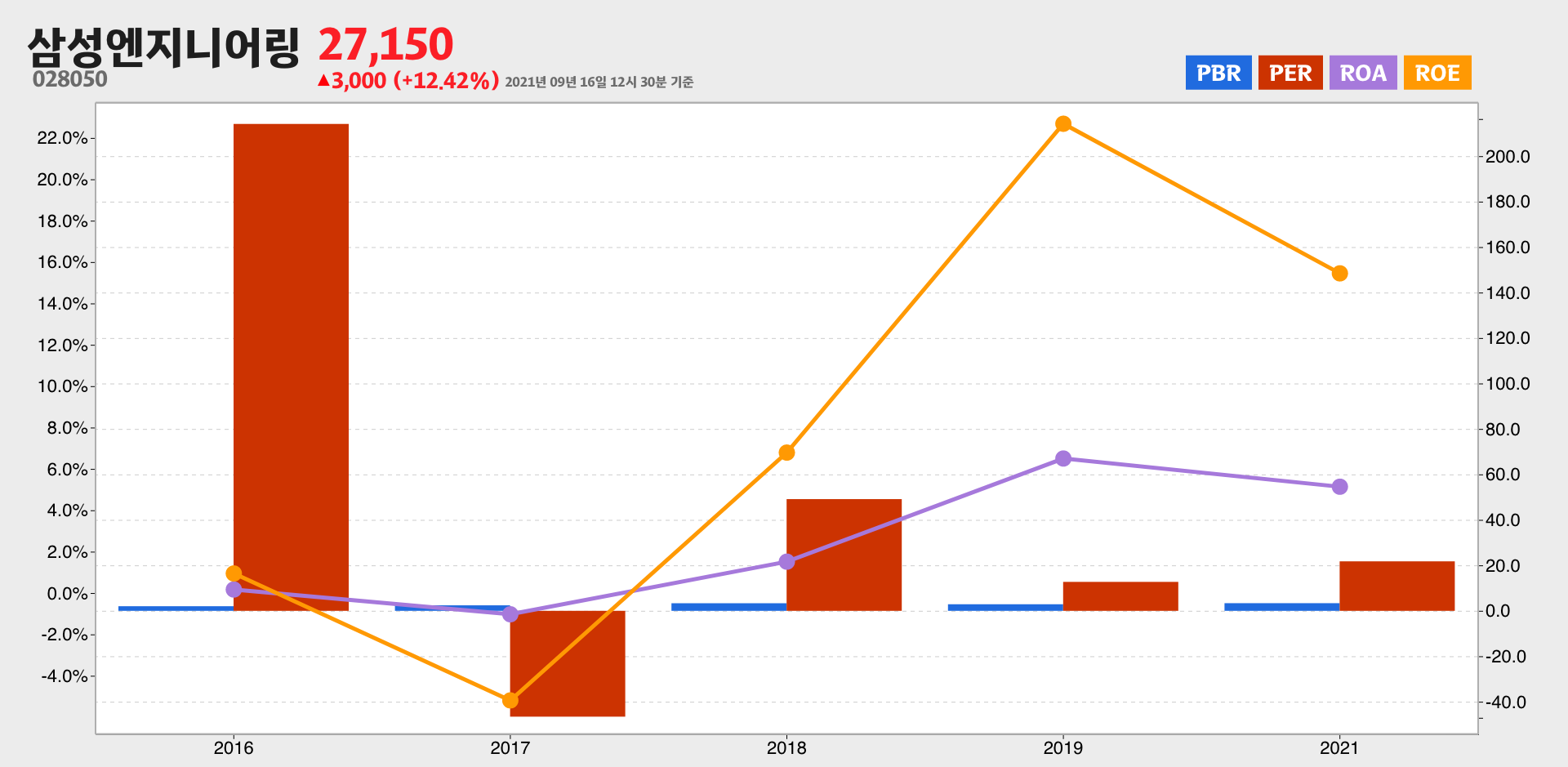Toggle the PBR legend button

(x=1218, y=73)
